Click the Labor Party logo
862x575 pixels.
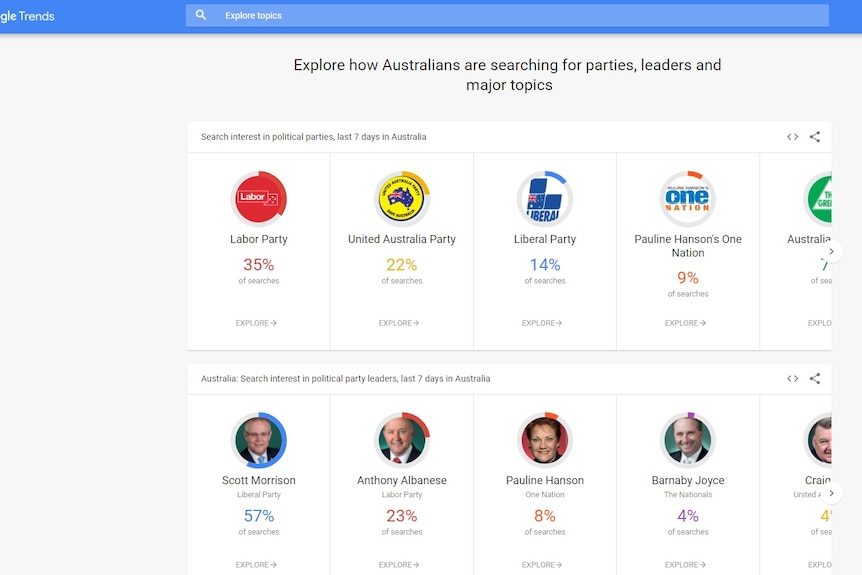[x=258, y=198]
